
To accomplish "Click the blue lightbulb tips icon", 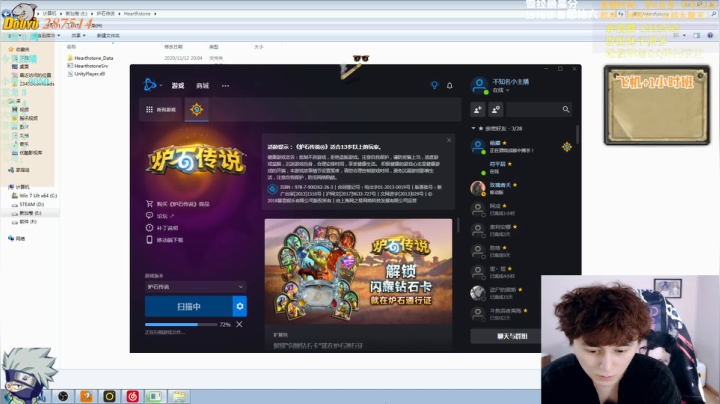I will pos(434,85).
